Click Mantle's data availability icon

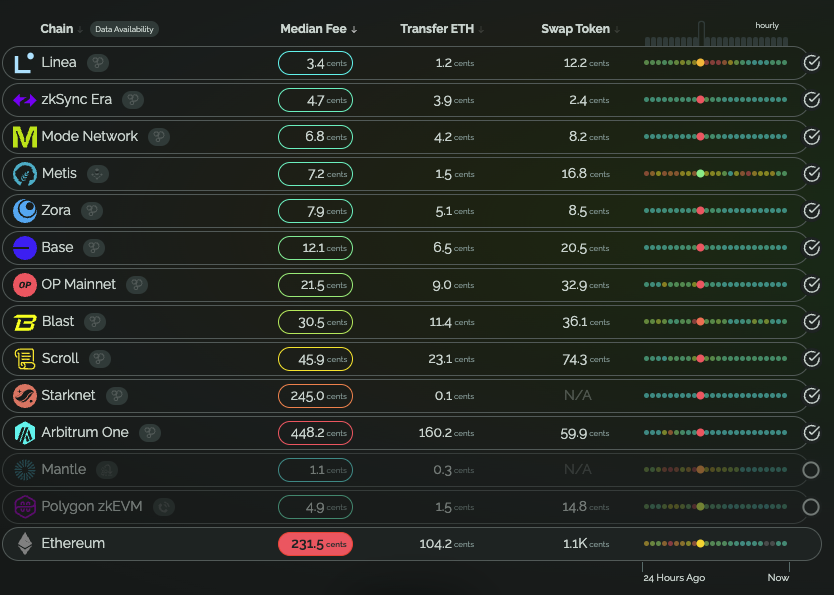(107, 470)
